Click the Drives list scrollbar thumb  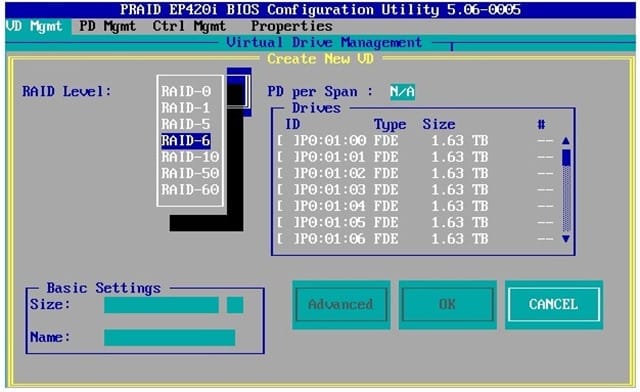pos(566,158)
